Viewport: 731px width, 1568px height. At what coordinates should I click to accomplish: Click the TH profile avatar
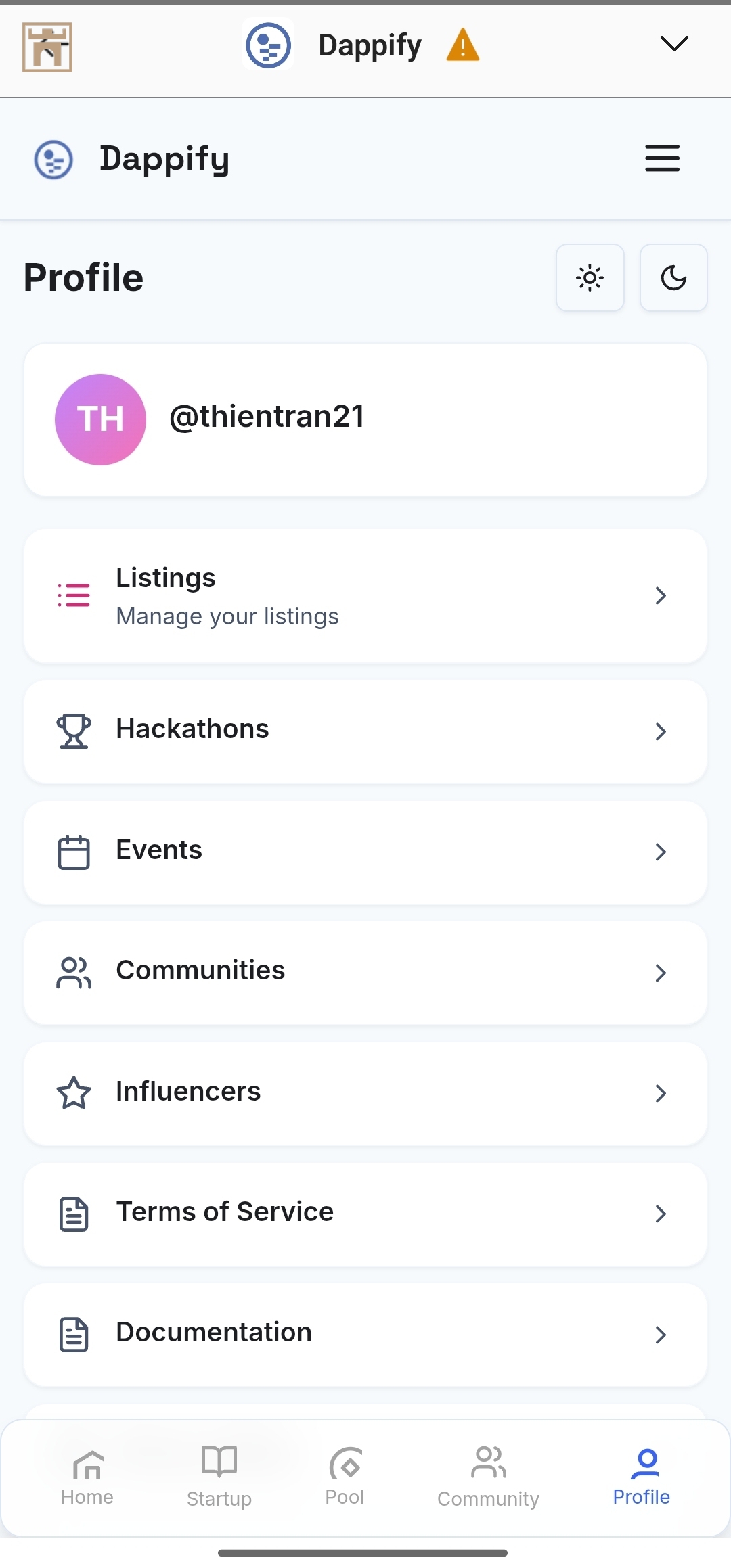coord(100,419)
